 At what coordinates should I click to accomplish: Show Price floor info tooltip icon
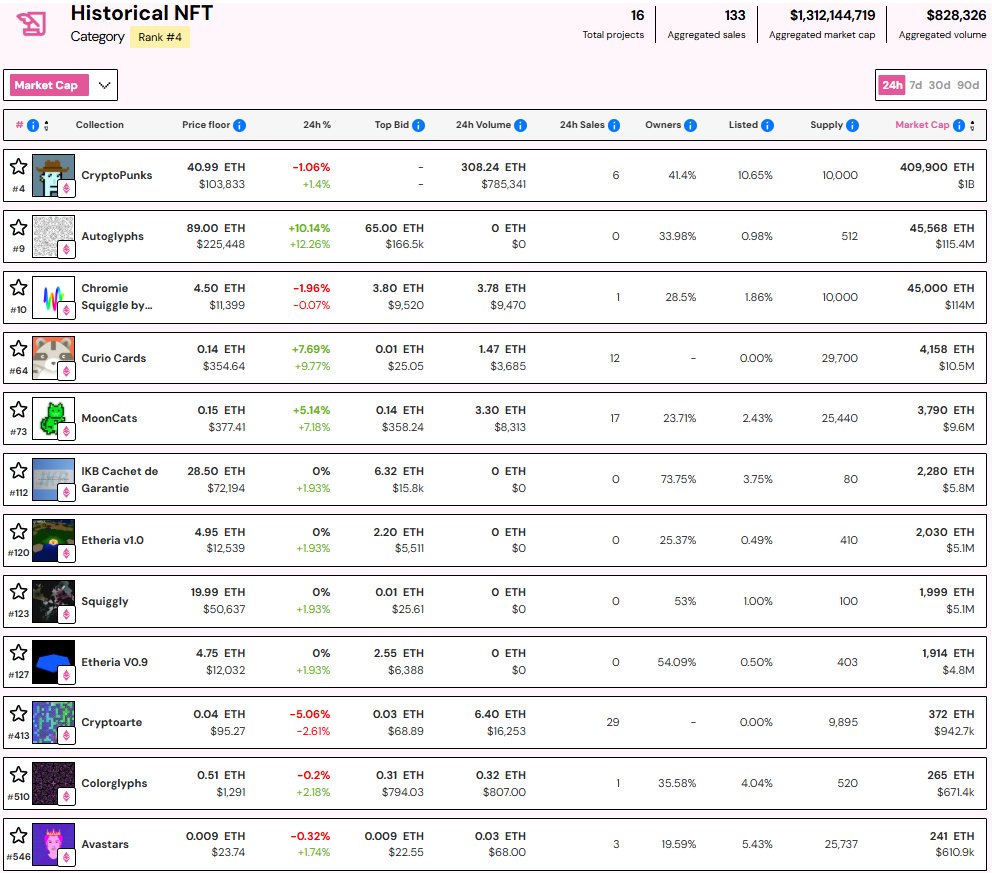pos(239,125)
